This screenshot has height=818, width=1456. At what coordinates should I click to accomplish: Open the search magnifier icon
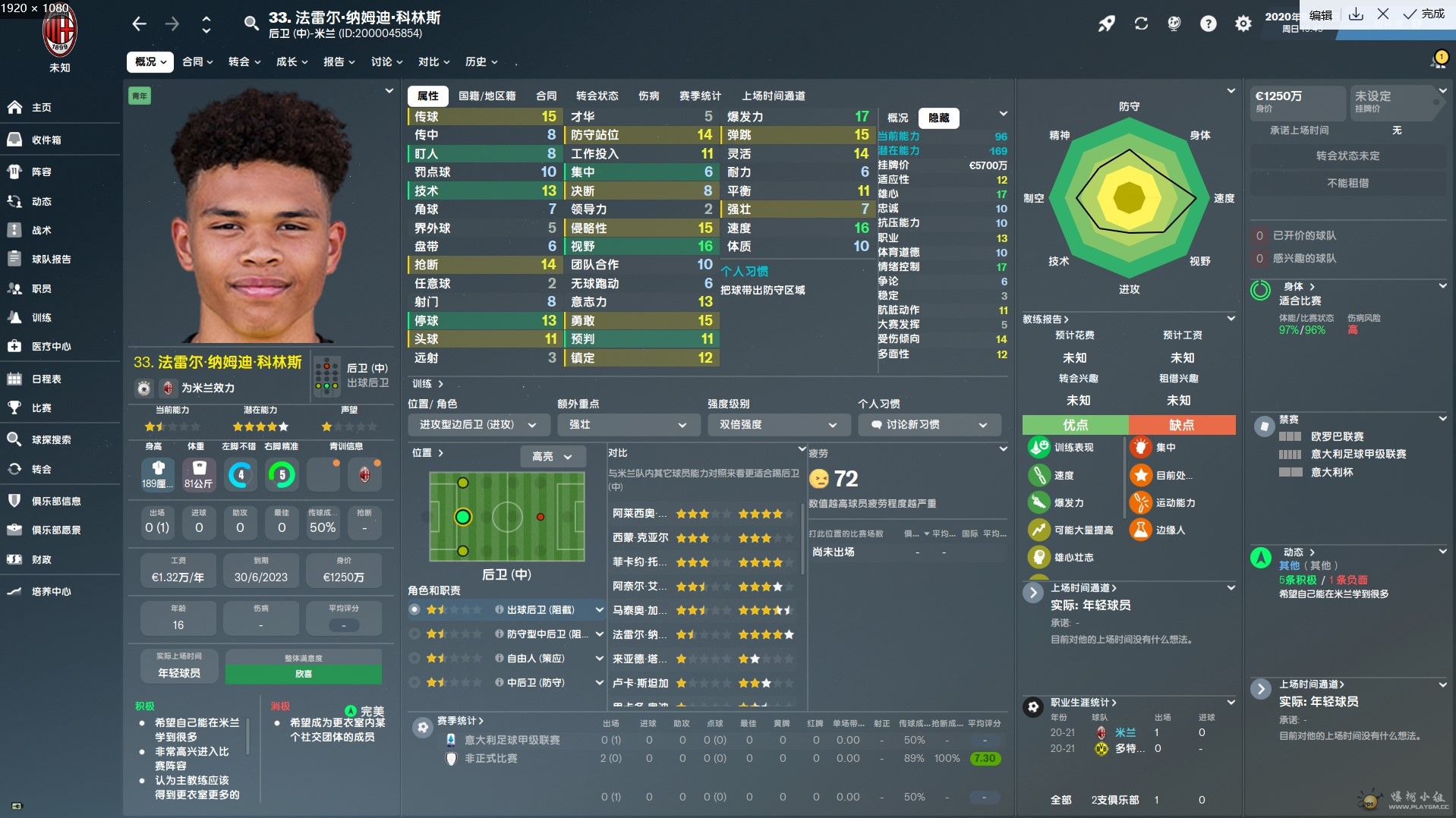[251, 24]
